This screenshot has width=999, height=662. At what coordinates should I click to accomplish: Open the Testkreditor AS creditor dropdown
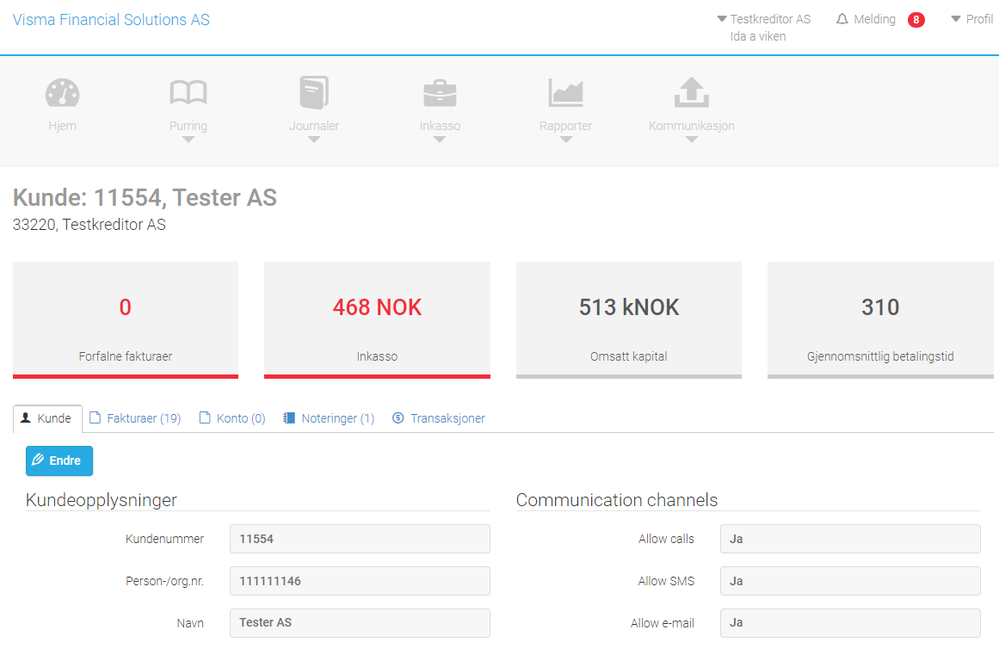[x=764, y=19]
